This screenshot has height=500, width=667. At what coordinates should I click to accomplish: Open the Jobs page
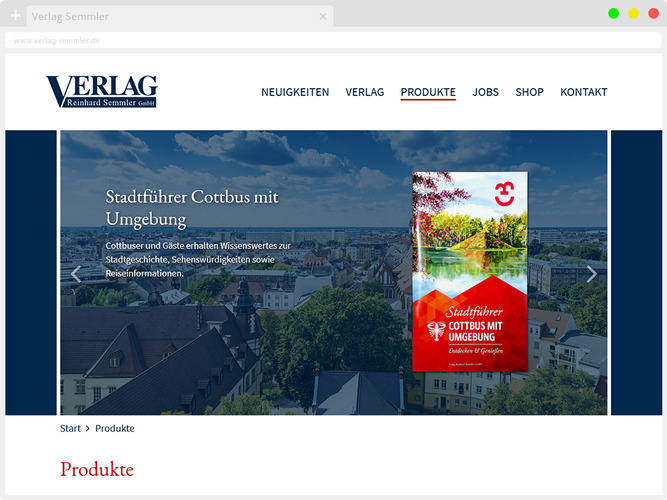(x=486, y=92)
